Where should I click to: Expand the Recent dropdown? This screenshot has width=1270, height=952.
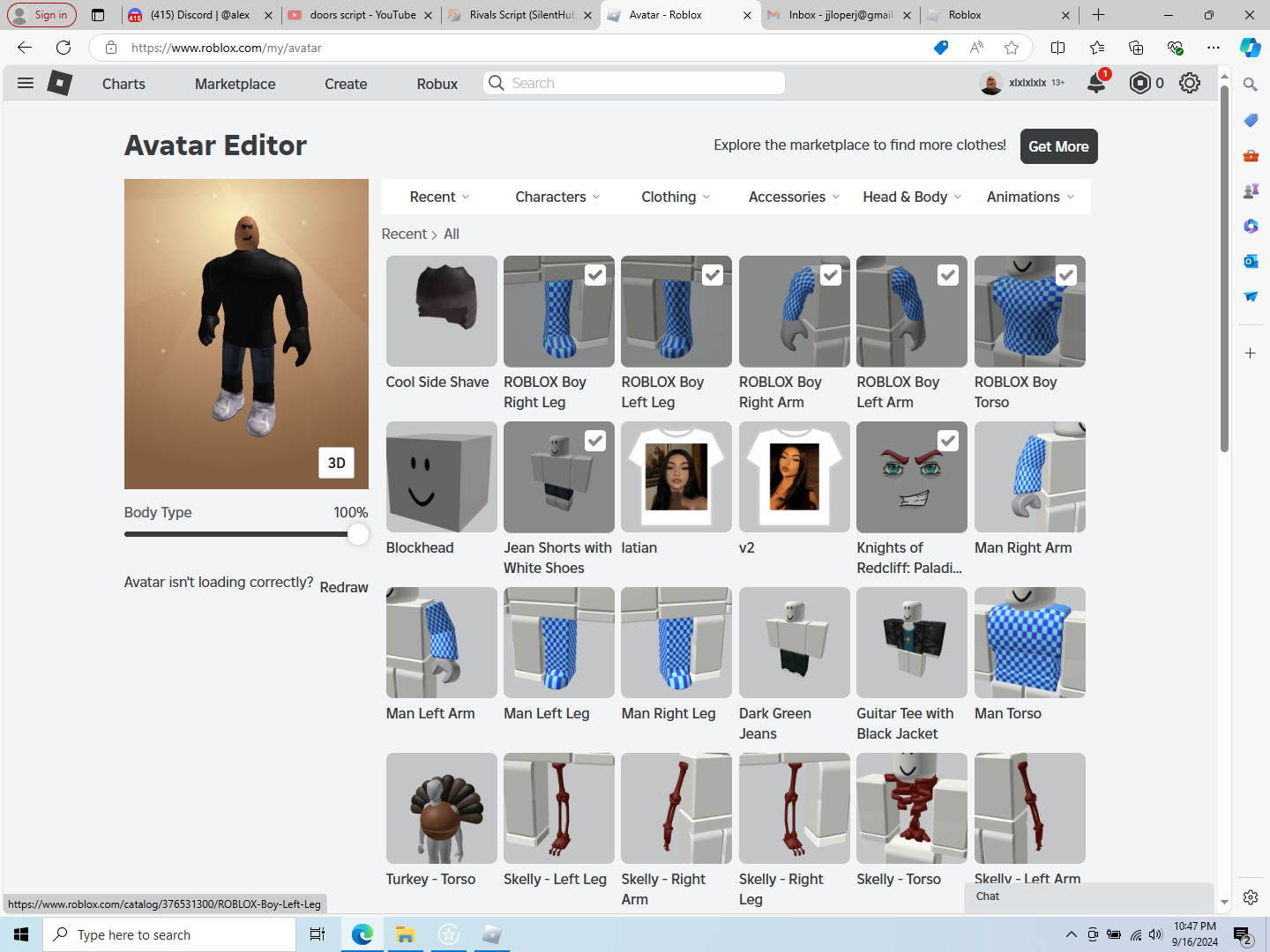coord(439,197)
